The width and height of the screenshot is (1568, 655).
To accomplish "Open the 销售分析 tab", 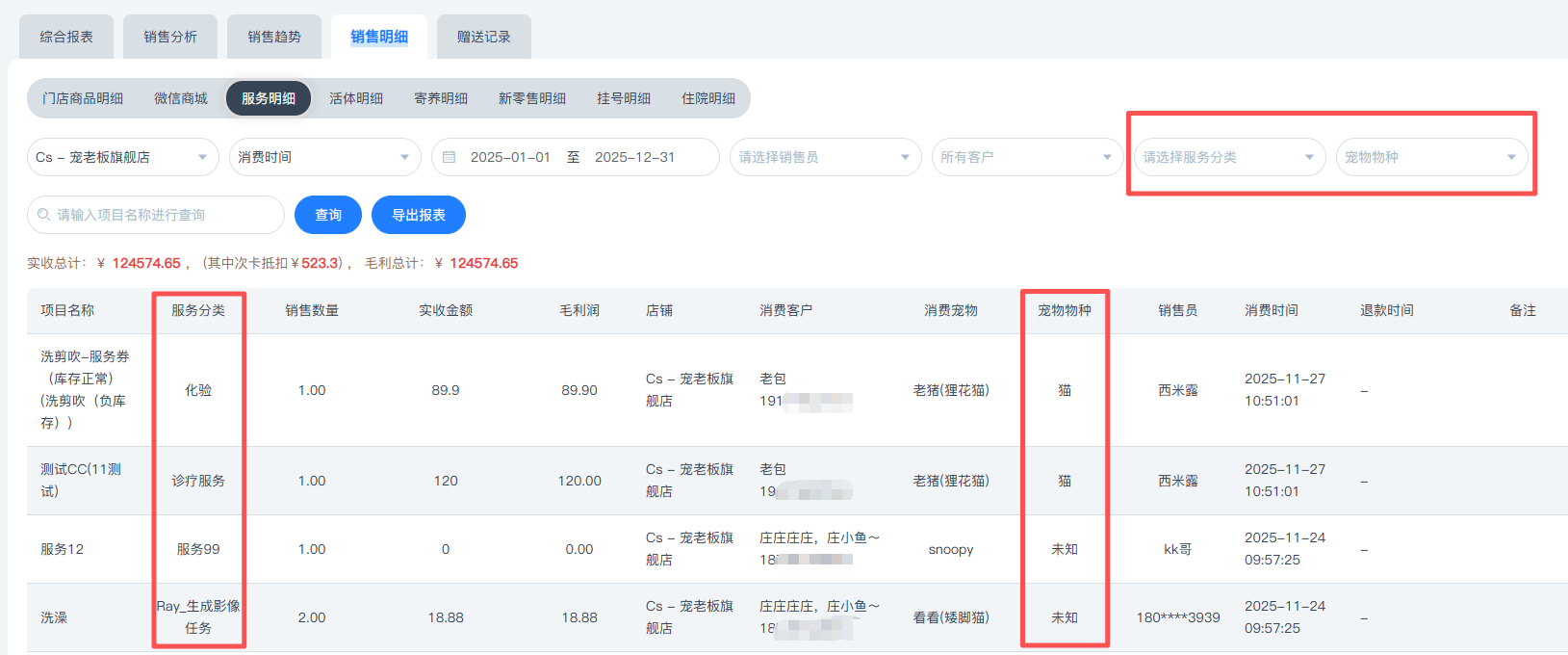I will (x=170, y=37).
